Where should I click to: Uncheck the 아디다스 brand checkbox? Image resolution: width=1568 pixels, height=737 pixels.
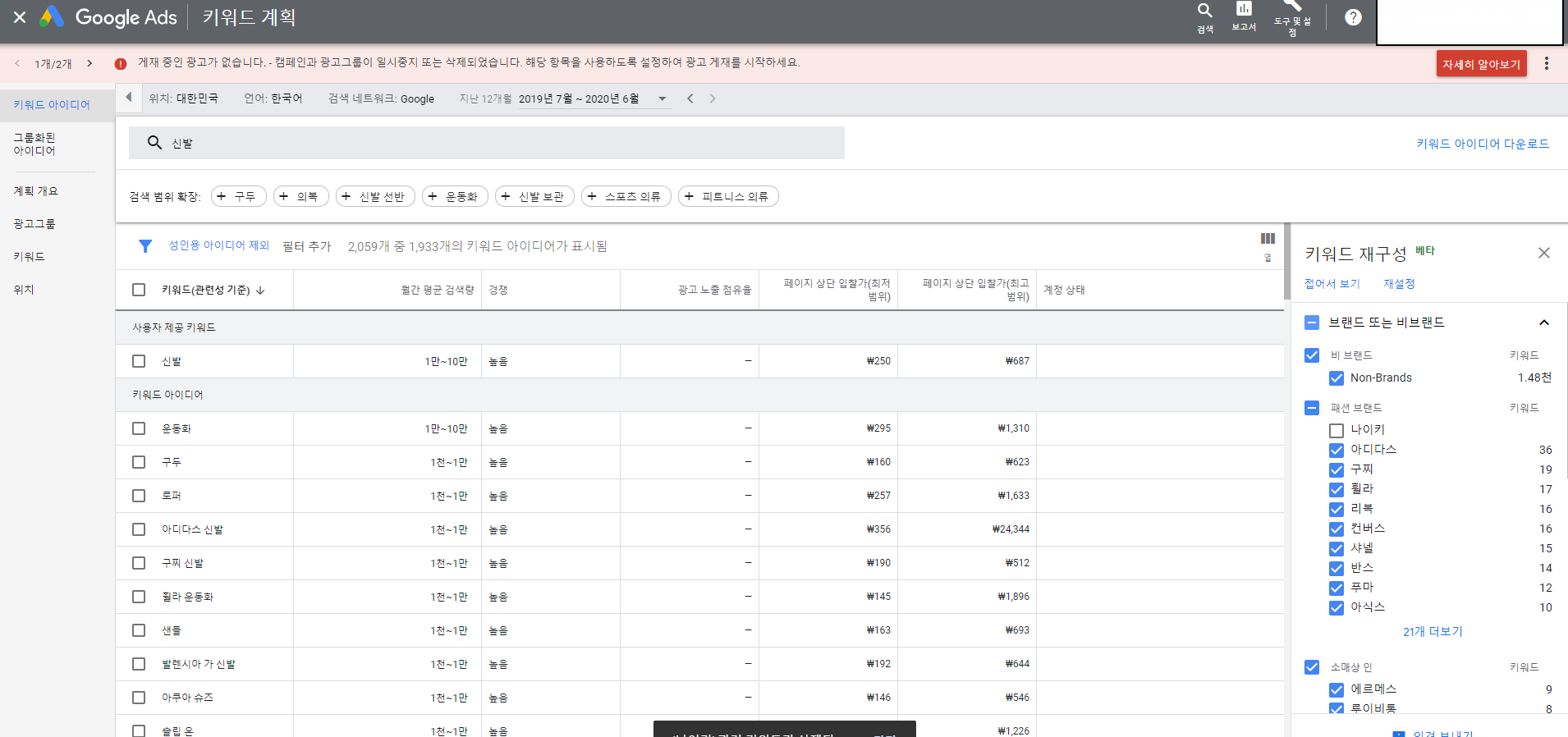pos(1336,450)
